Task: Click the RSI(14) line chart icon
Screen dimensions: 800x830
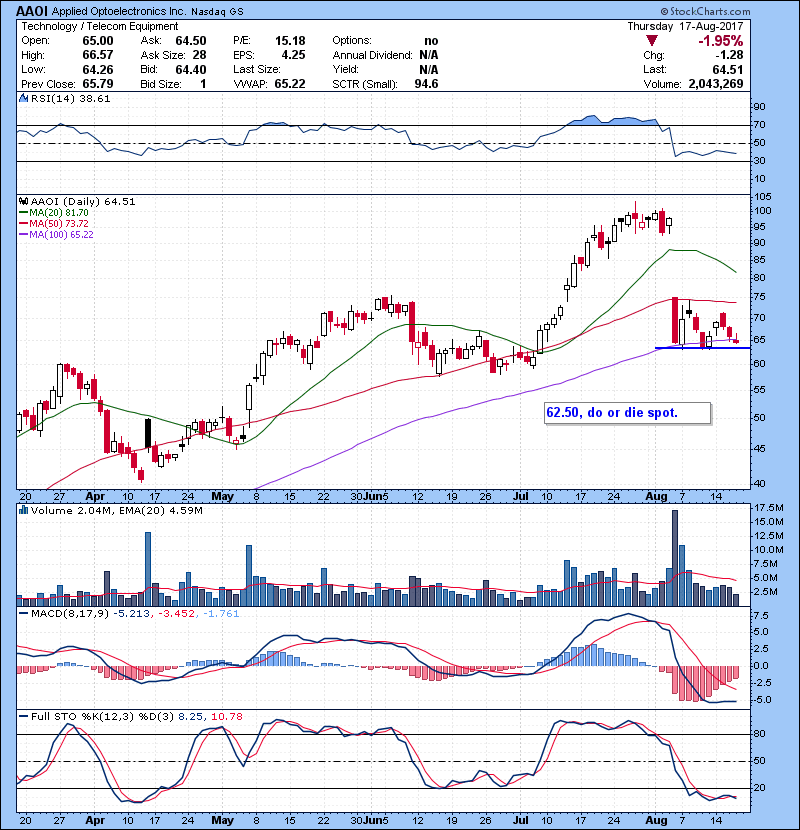Action: pos(23,98)
